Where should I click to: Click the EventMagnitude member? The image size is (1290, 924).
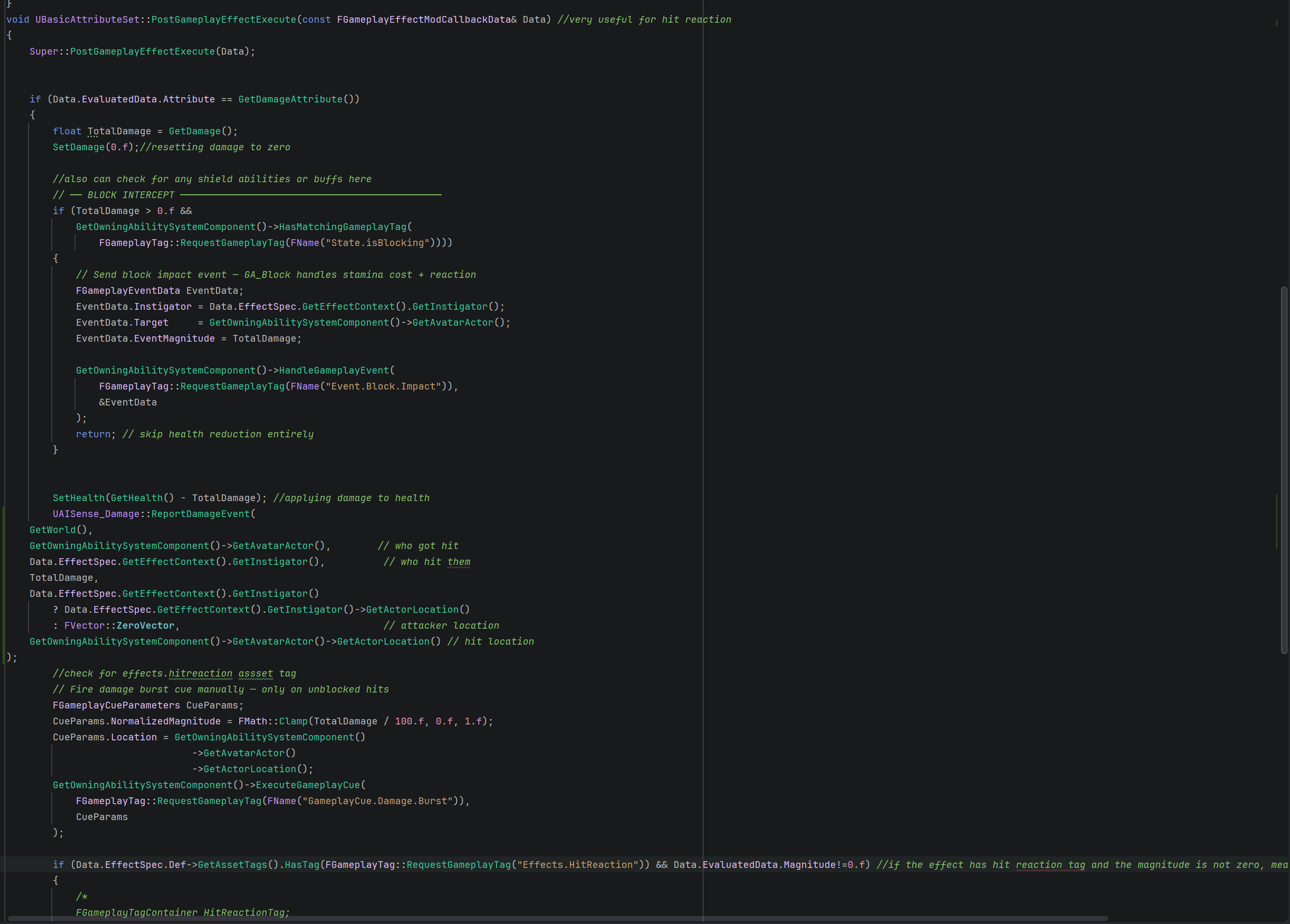(x=174, y=338)
